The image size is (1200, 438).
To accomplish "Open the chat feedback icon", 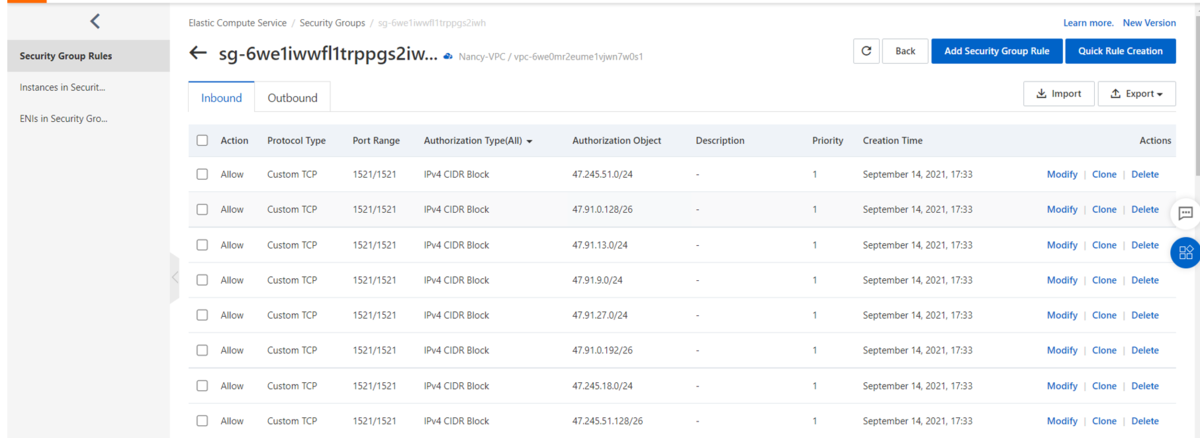I will pyautogui.click(x=1186, y=213).
